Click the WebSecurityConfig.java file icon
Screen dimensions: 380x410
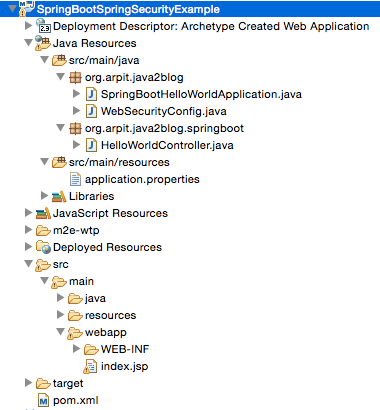(x=91, y=111)
